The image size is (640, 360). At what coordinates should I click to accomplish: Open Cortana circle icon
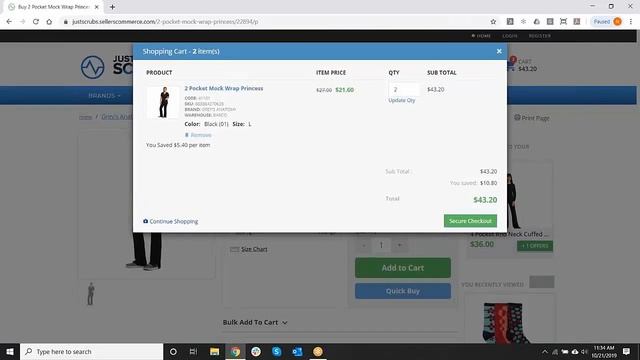coord(173,351)
